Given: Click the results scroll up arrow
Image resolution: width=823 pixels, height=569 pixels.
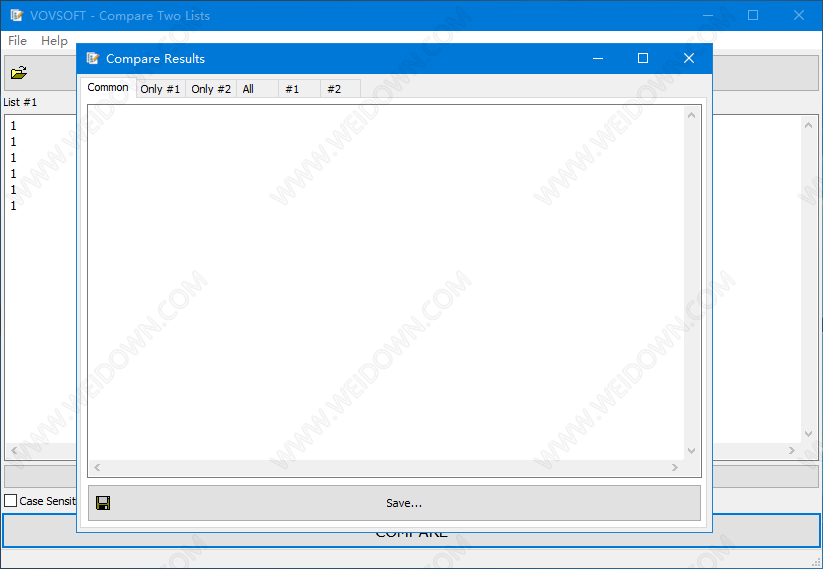Looking at the screenshot, I should click(691, 115).
